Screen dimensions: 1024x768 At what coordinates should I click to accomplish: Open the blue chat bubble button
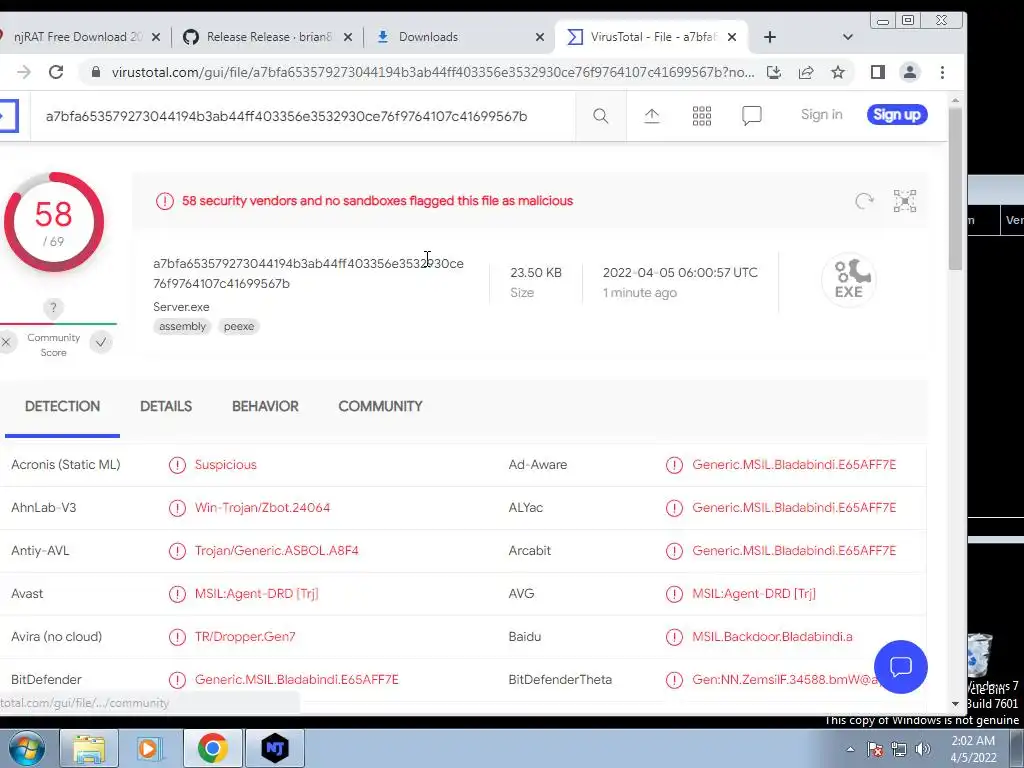pos(901,667)
